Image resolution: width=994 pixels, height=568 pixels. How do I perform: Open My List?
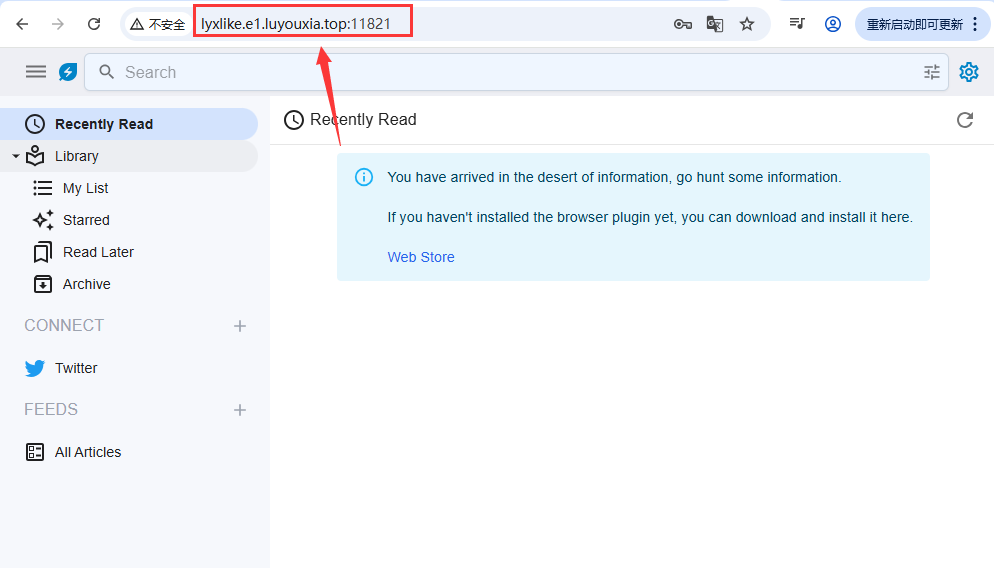pos(85,188)
